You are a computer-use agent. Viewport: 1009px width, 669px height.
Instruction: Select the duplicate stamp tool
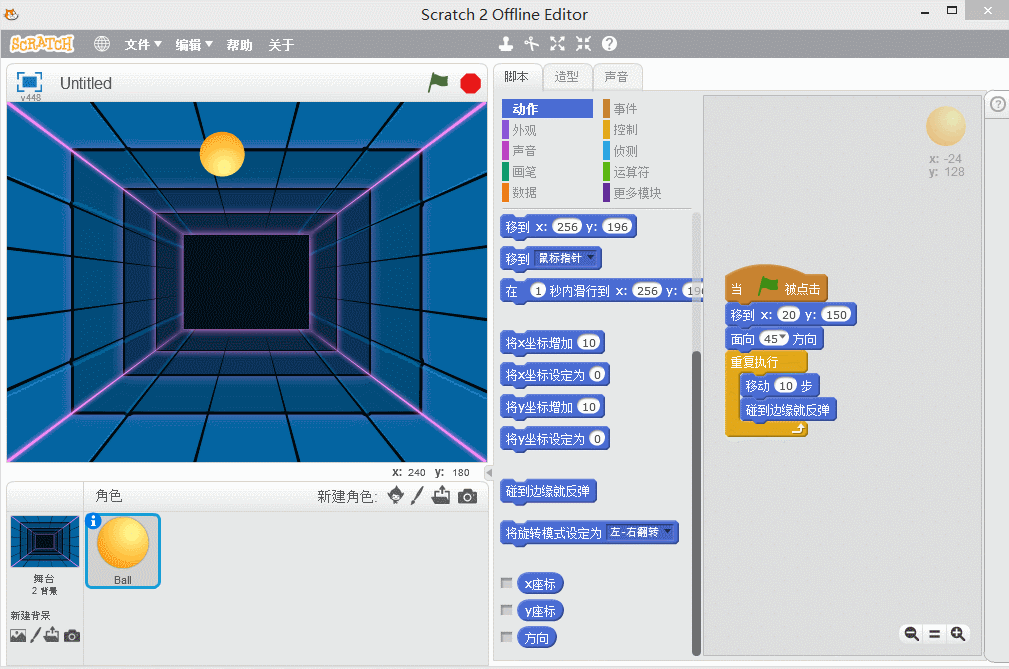pyautogui.click(x=506, y=44)
